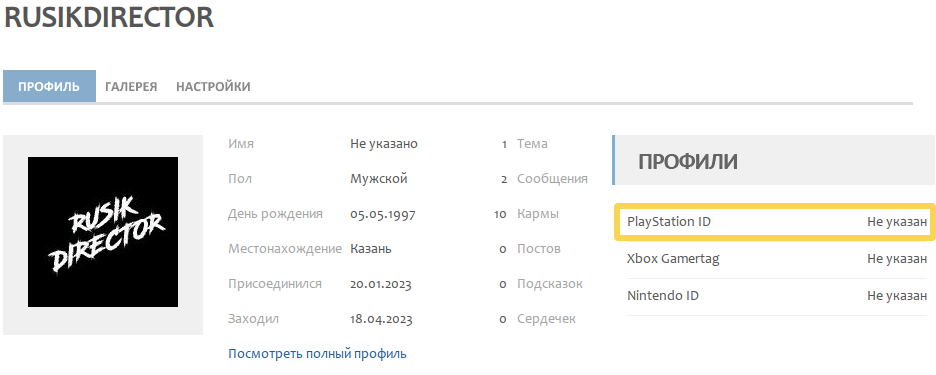Click the RUSIKDIRECTOR page heading
Screen dimensions: 936x375
pyautogui.click(x=109, y=17)
